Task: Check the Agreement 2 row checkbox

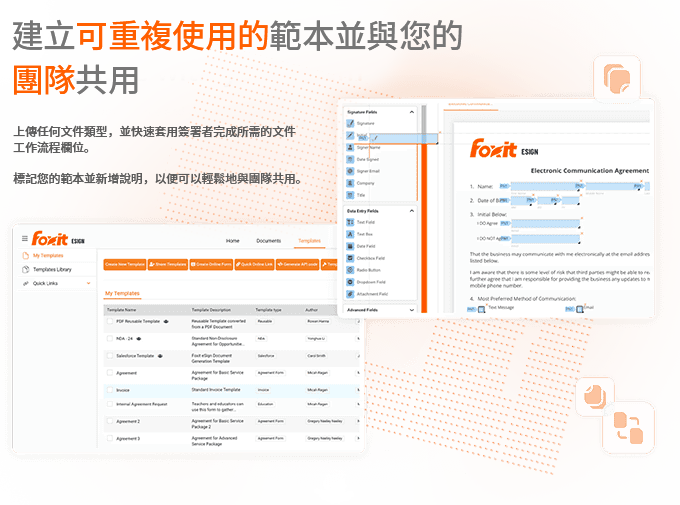Action: click(x=110, y=421)
